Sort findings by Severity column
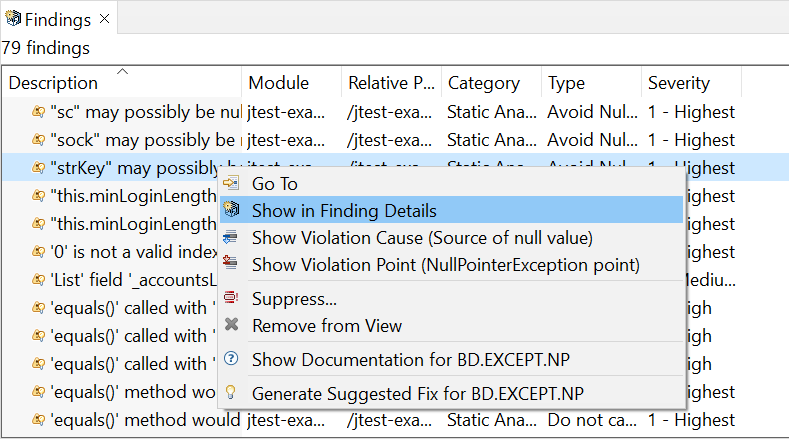The height and width of the screenshot is (439, 789). tap(679, 83)
